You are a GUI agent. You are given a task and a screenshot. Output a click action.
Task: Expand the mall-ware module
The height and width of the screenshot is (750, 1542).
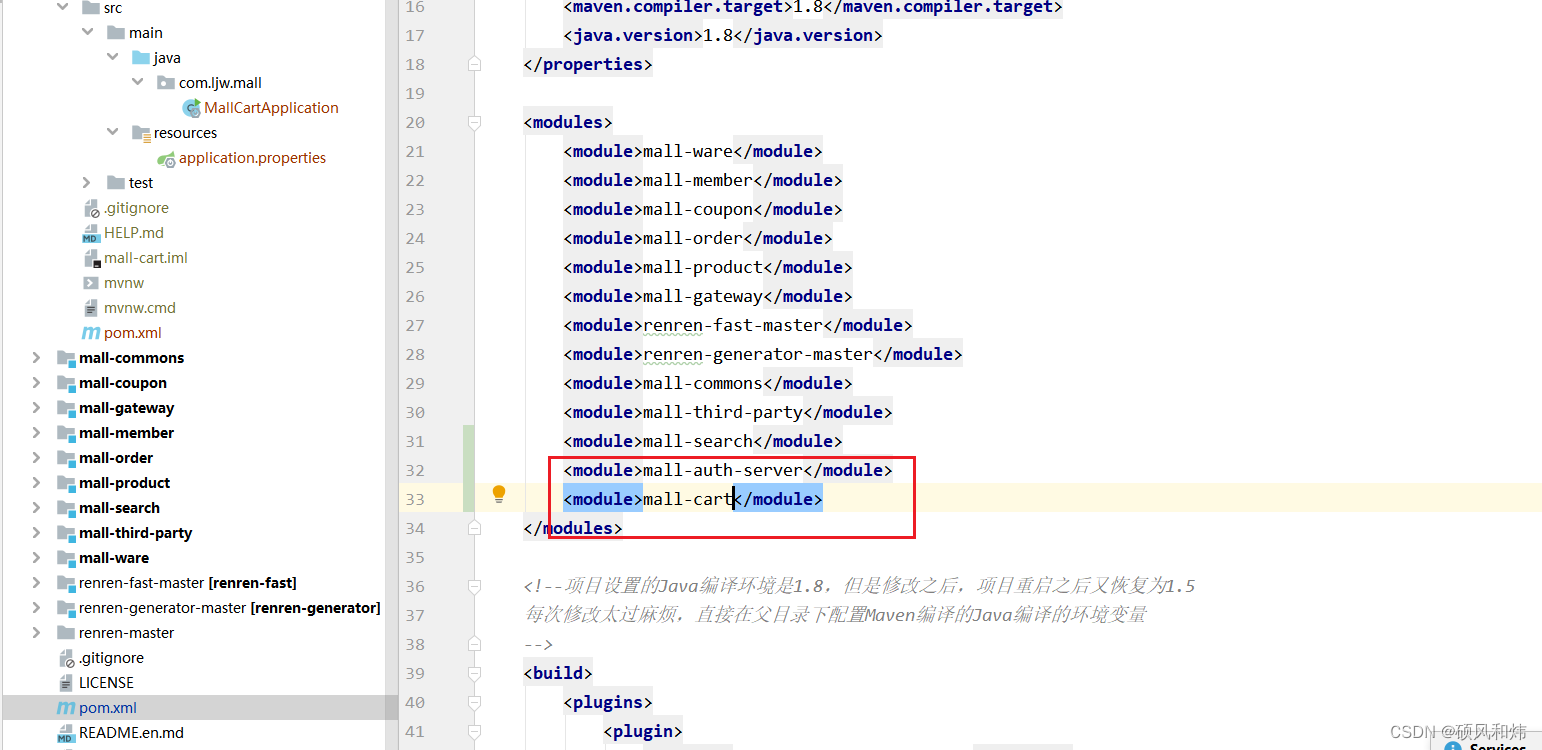pos(37,558)
